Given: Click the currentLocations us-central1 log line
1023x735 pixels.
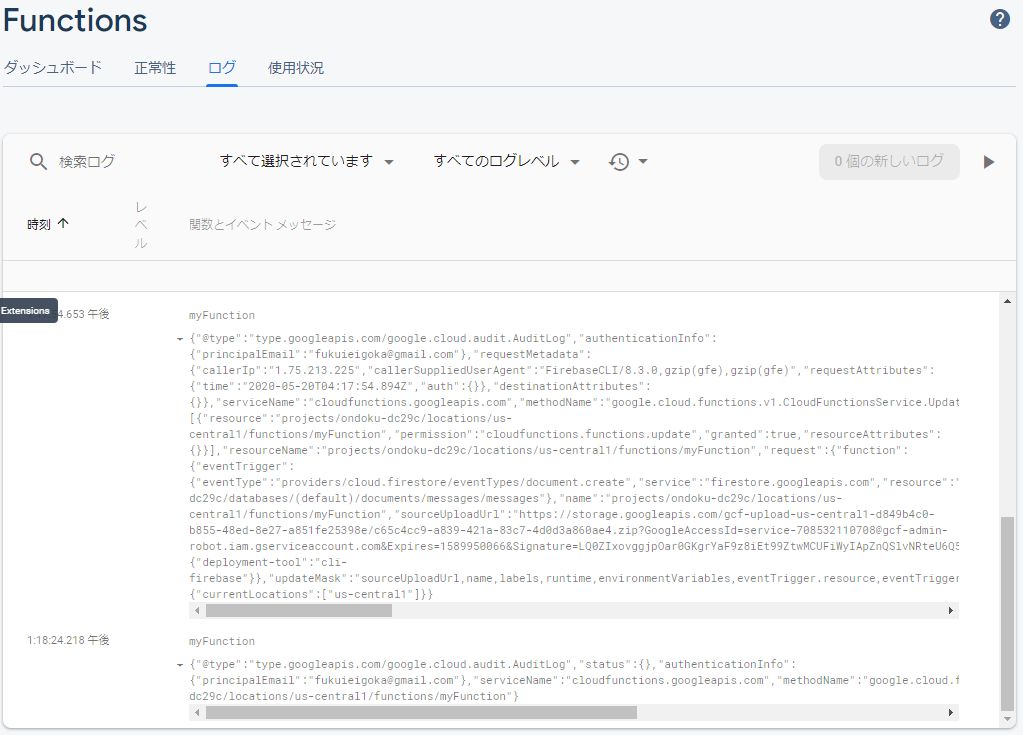Looking at the screenshot, I should click(311, 594).
